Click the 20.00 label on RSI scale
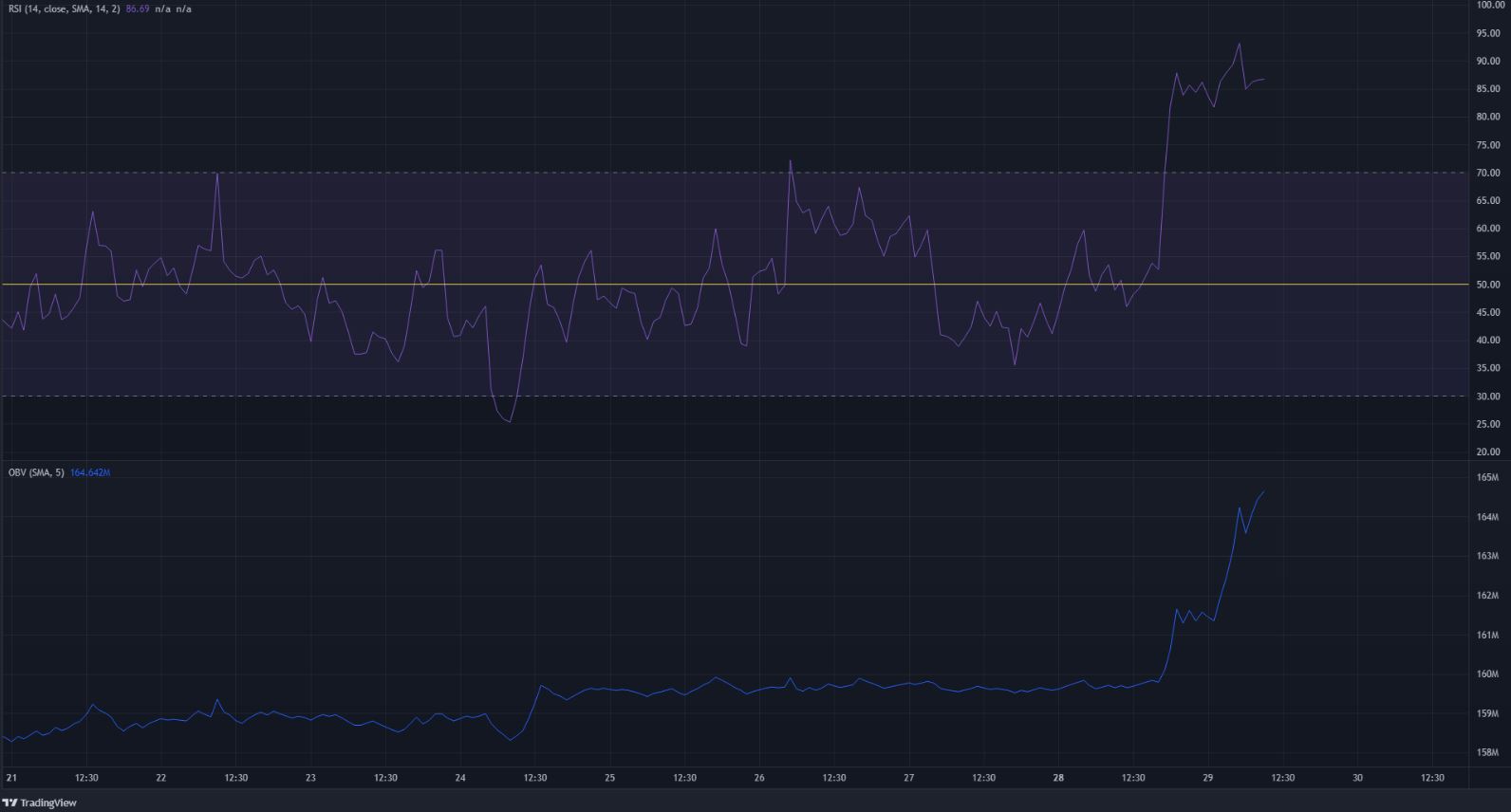The height and width of the screenshot is (812, 1511). click(x=1487, y=452)
